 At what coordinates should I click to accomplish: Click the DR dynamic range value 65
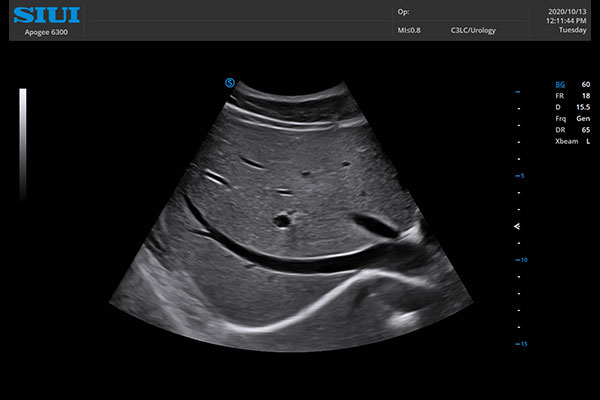coord(584,130)
